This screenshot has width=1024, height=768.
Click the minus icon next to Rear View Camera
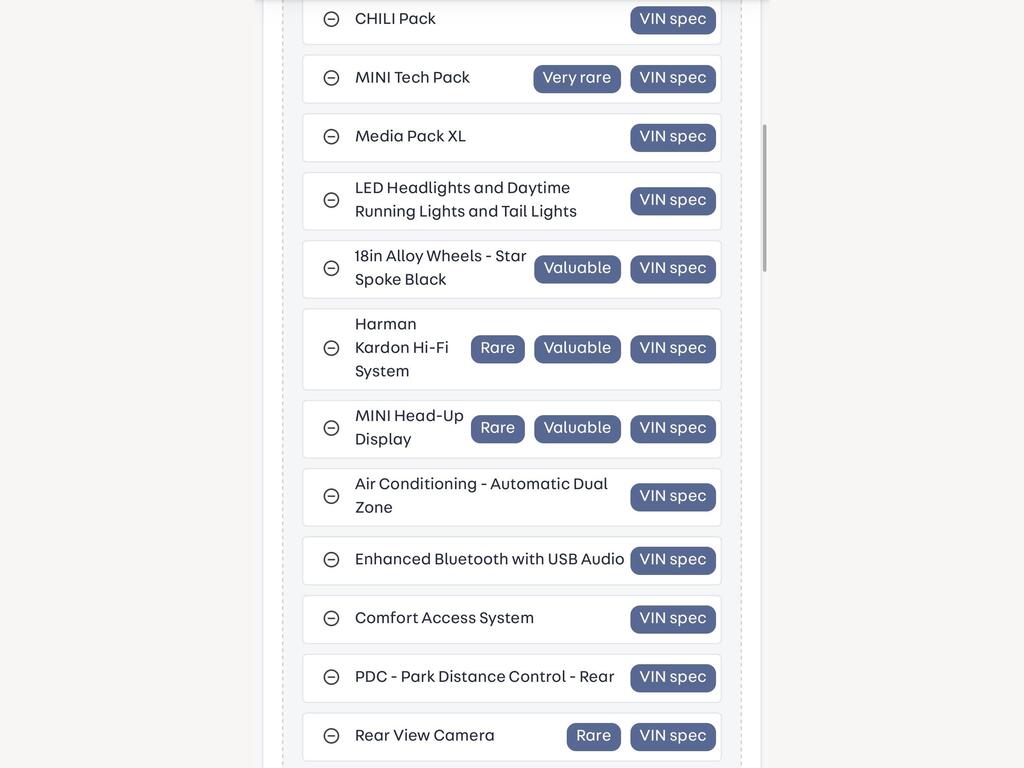pyautogui.click(x=331, y=736)
